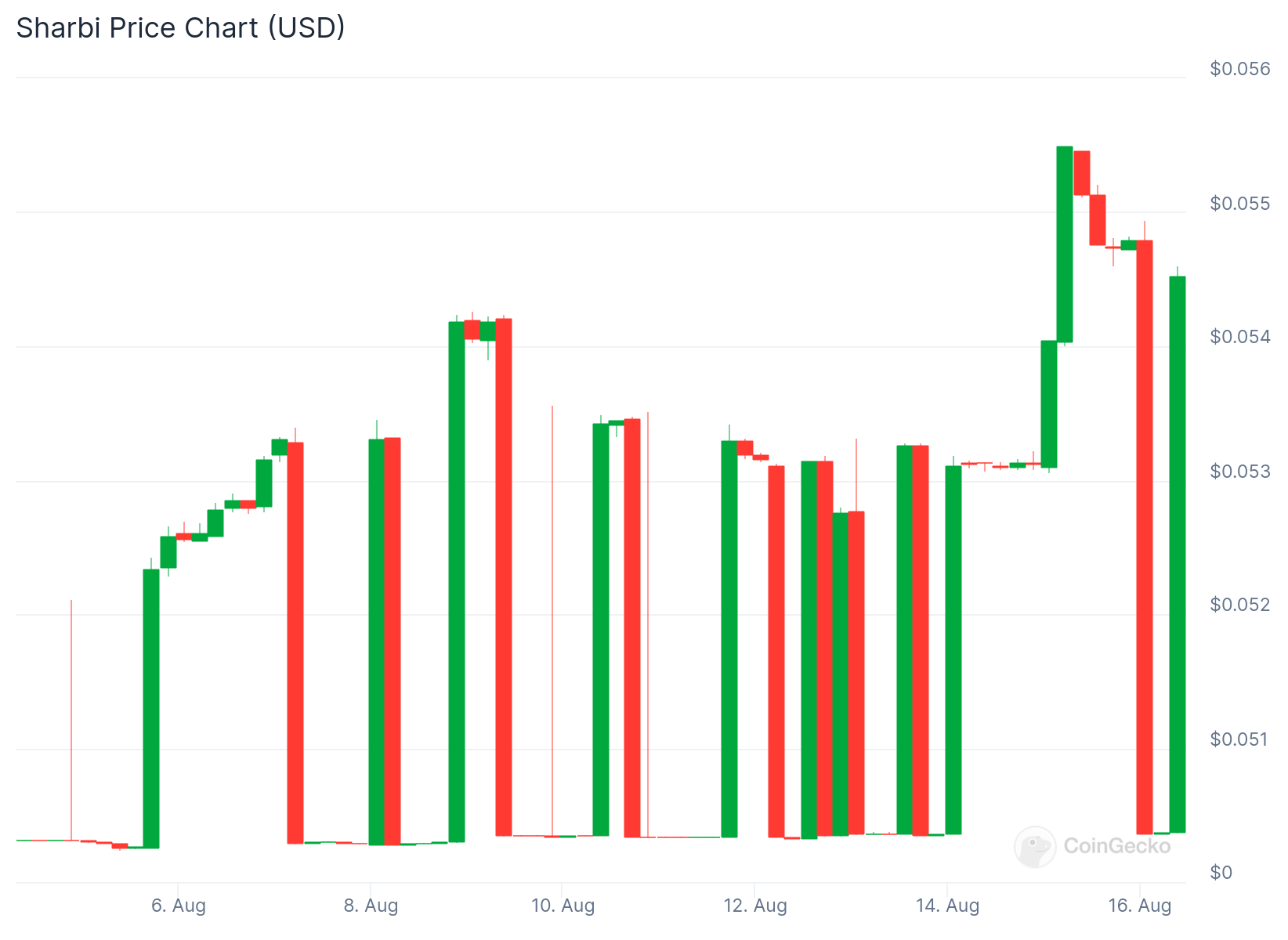Click the last green candle at right edge
1288x940 pixels.
(x=1177, y=554)
